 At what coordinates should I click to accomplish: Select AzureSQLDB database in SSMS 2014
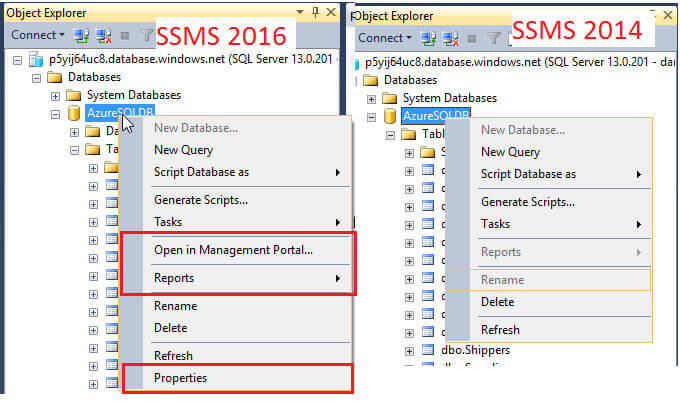click(x=436, y=116)
